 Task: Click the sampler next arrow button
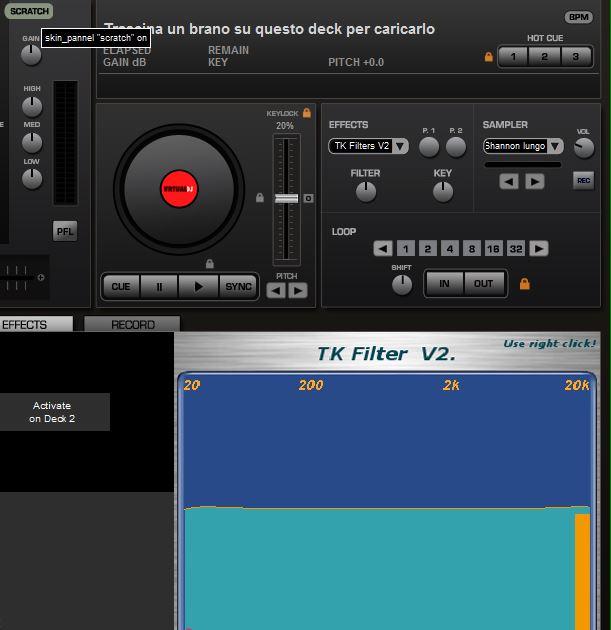tap(535, 181)
